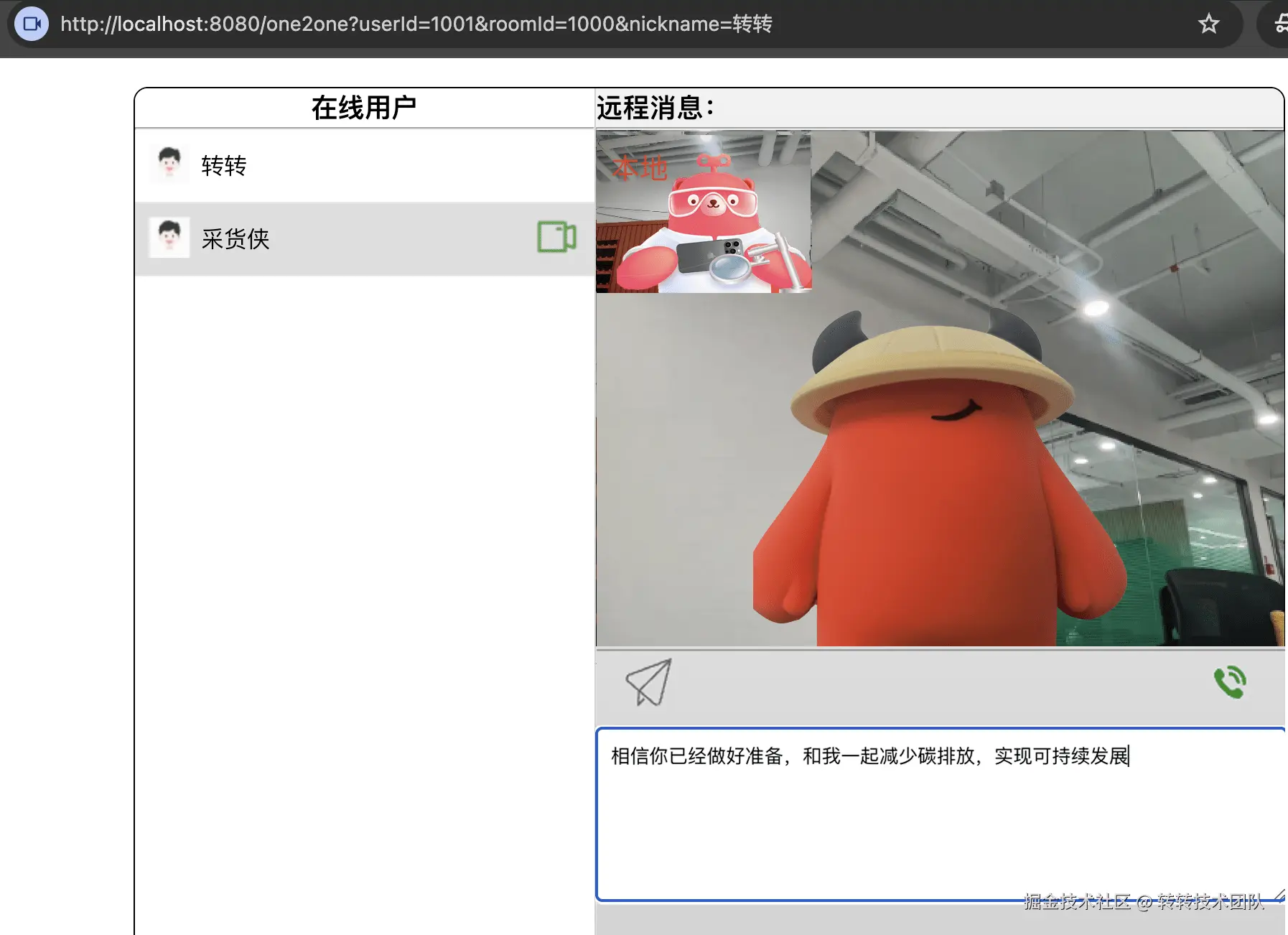Select user 采货侠 in the online list
This screenshot has width=1288, height=935.
click(x=365, y=238)
